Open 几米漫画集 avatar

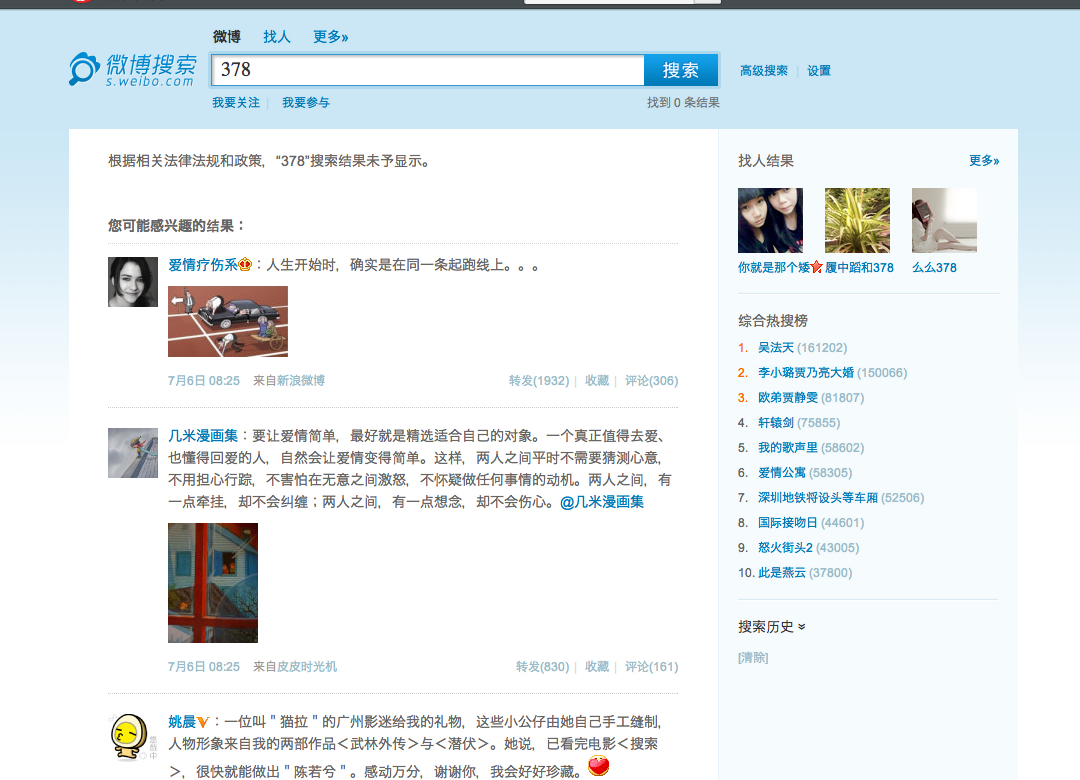coord(133,453)
